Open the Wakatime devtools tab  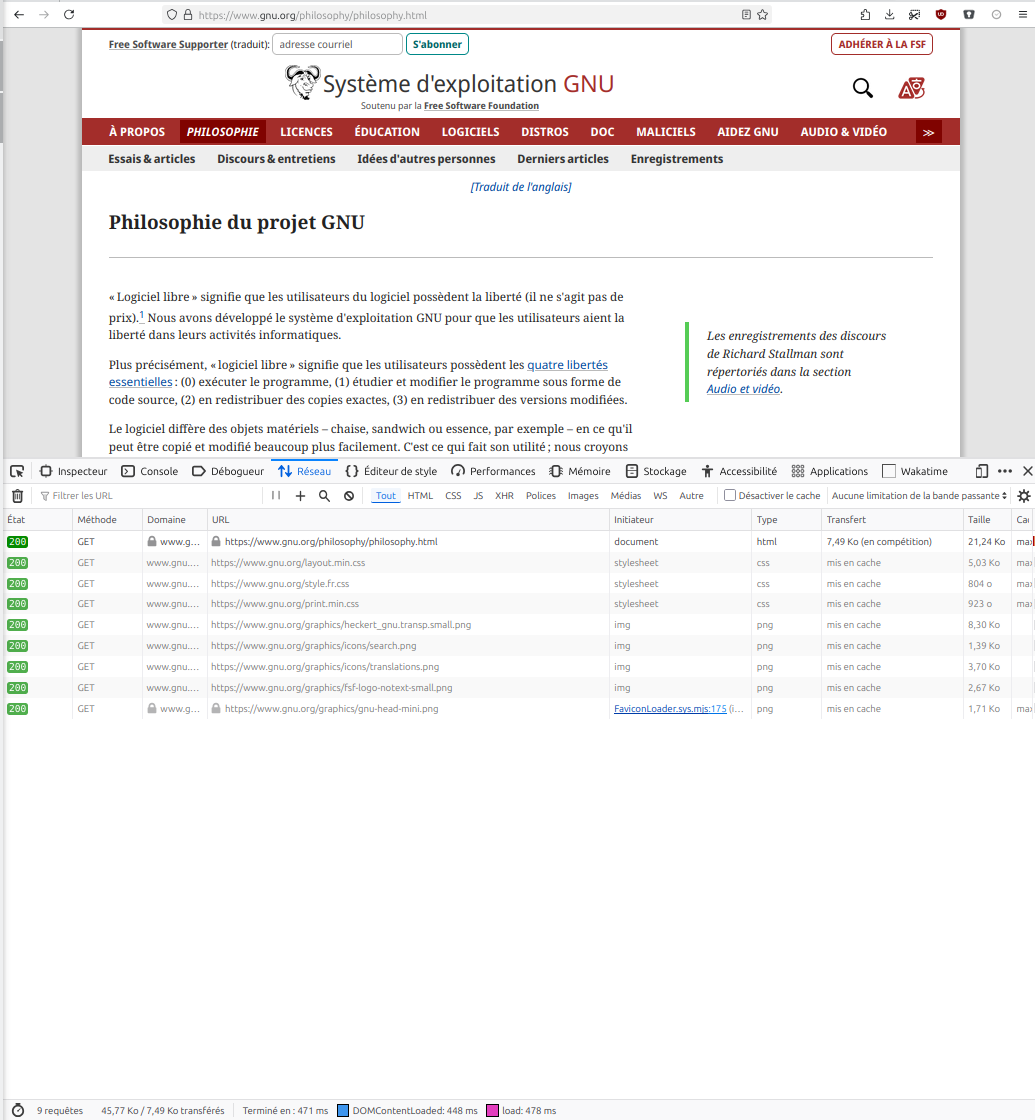pyautogui.click(x=915, y=471)
